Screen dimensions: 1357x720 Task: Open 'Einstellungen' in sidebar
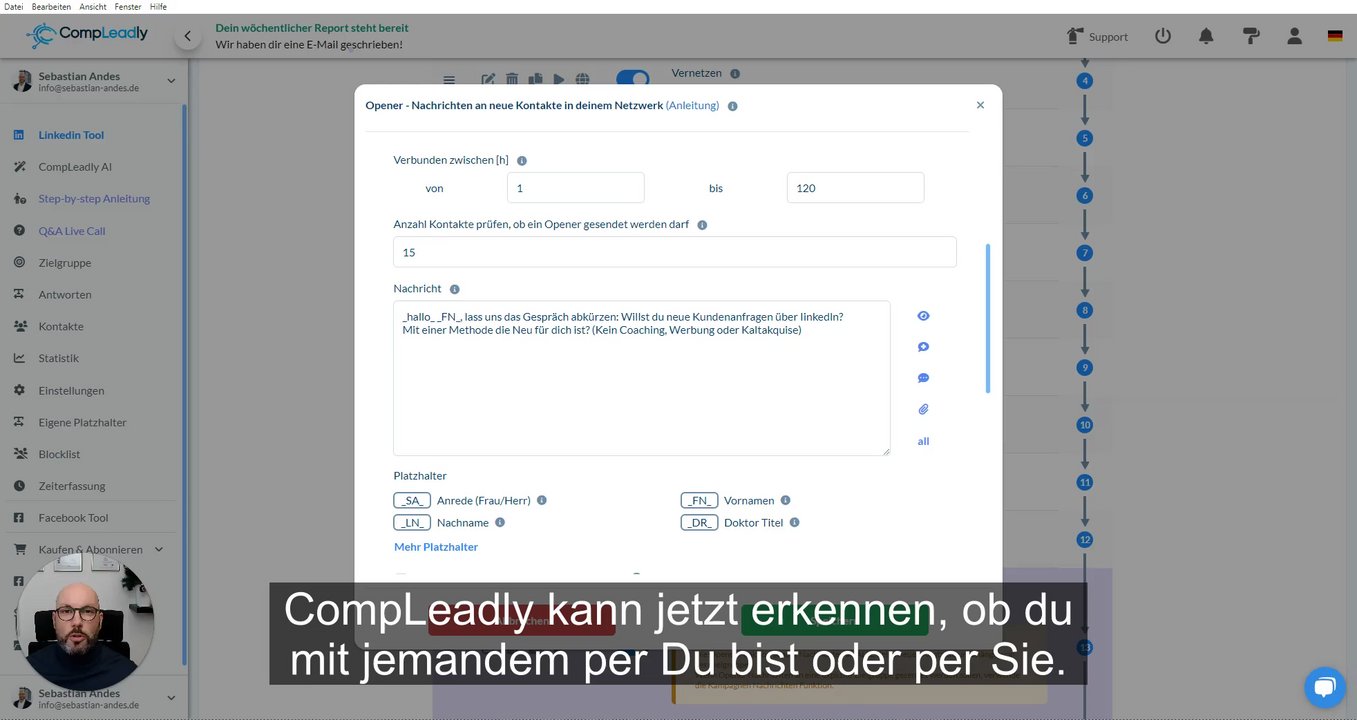(71, 390)
